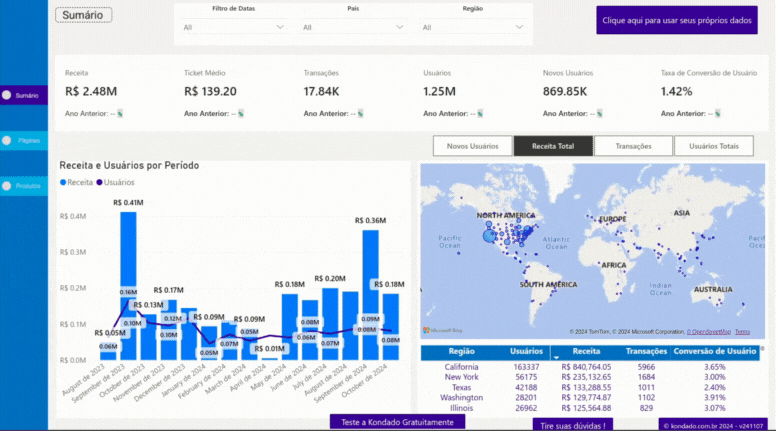This screenshot has height=431, width=776.
Task: Select the Receita Total map view
Action: [x=553, y=146]
